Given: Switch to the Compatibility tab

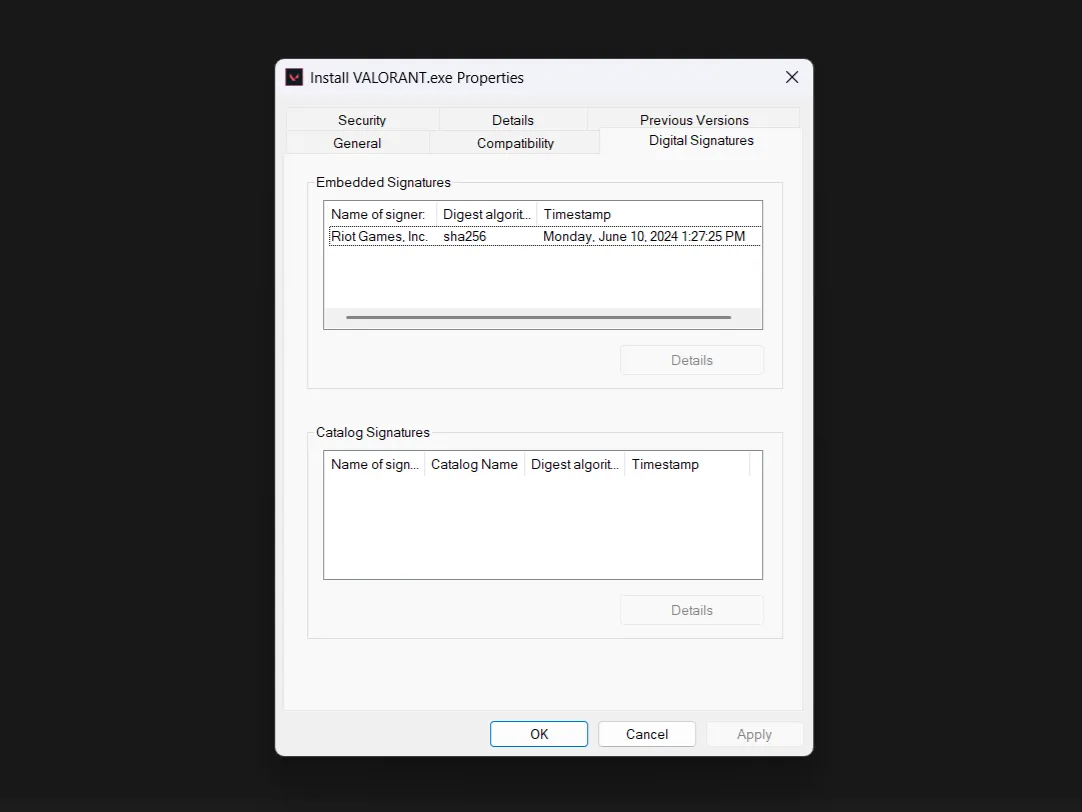Looking at the screenshot, I should [x=514, y=143].
